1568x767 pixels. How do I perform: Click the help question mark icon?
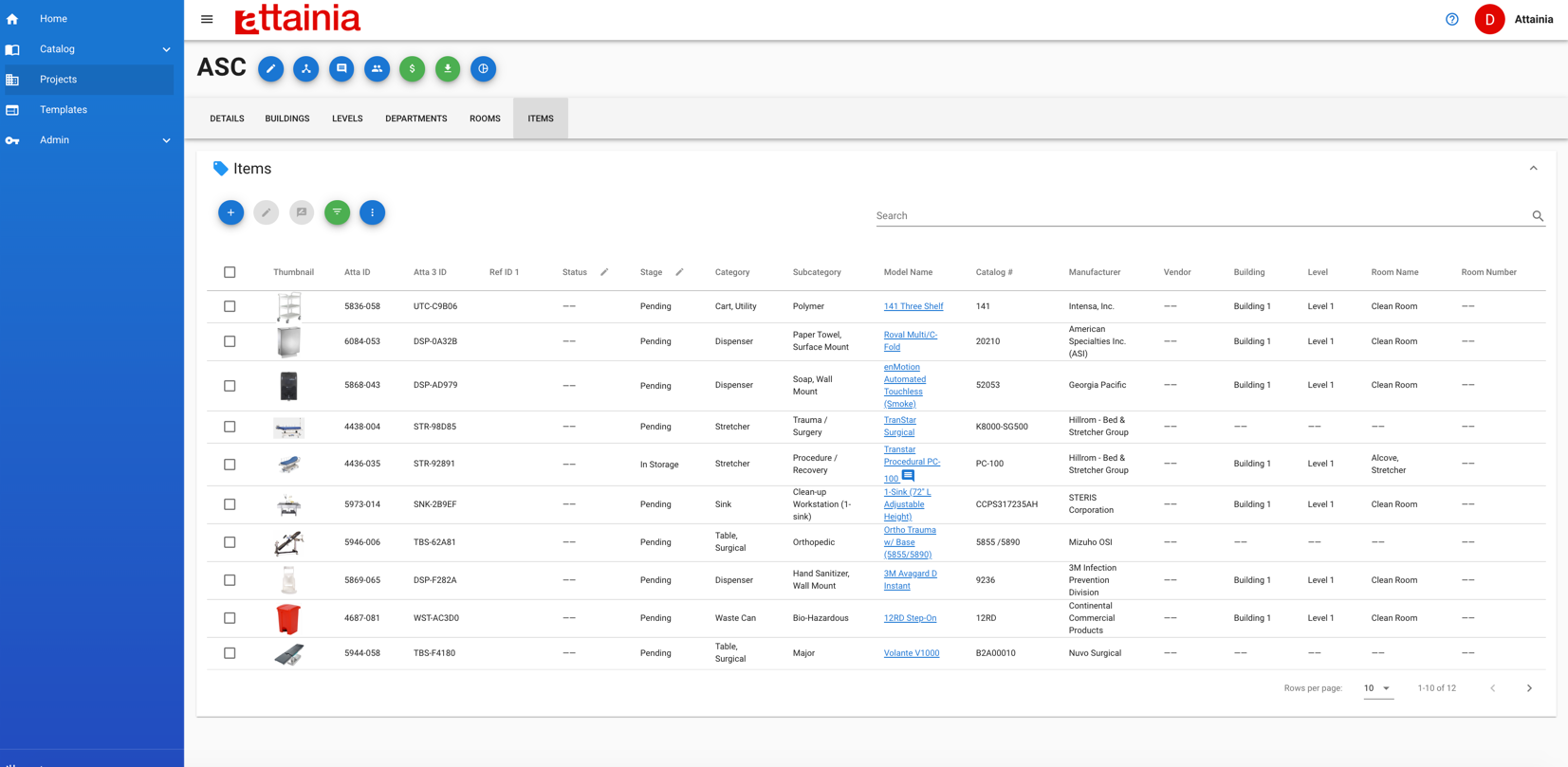pyautogui.click(x=1452, y=19)
